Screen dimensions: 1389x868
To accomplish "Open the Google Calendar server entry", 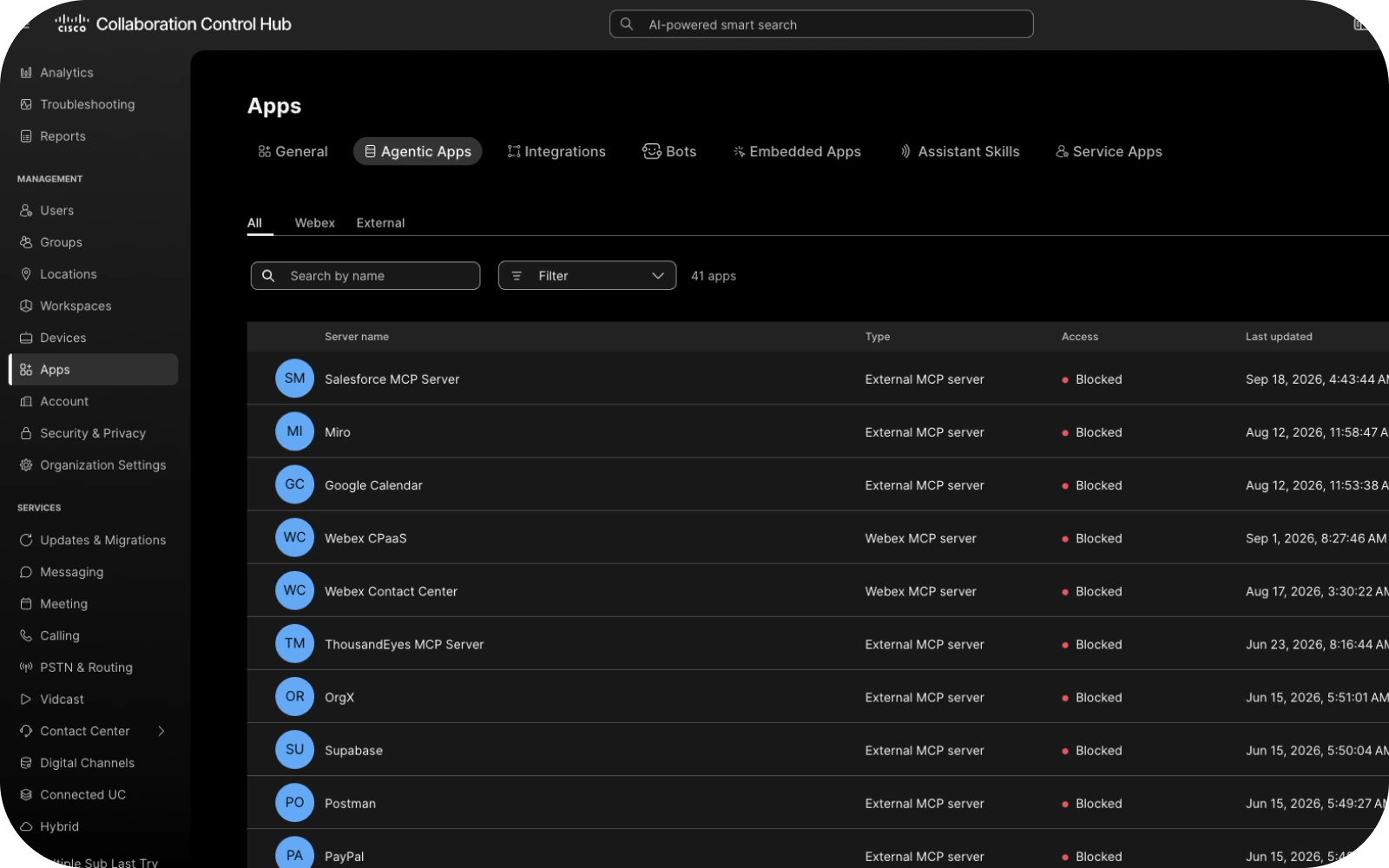I will coord(818,484).
